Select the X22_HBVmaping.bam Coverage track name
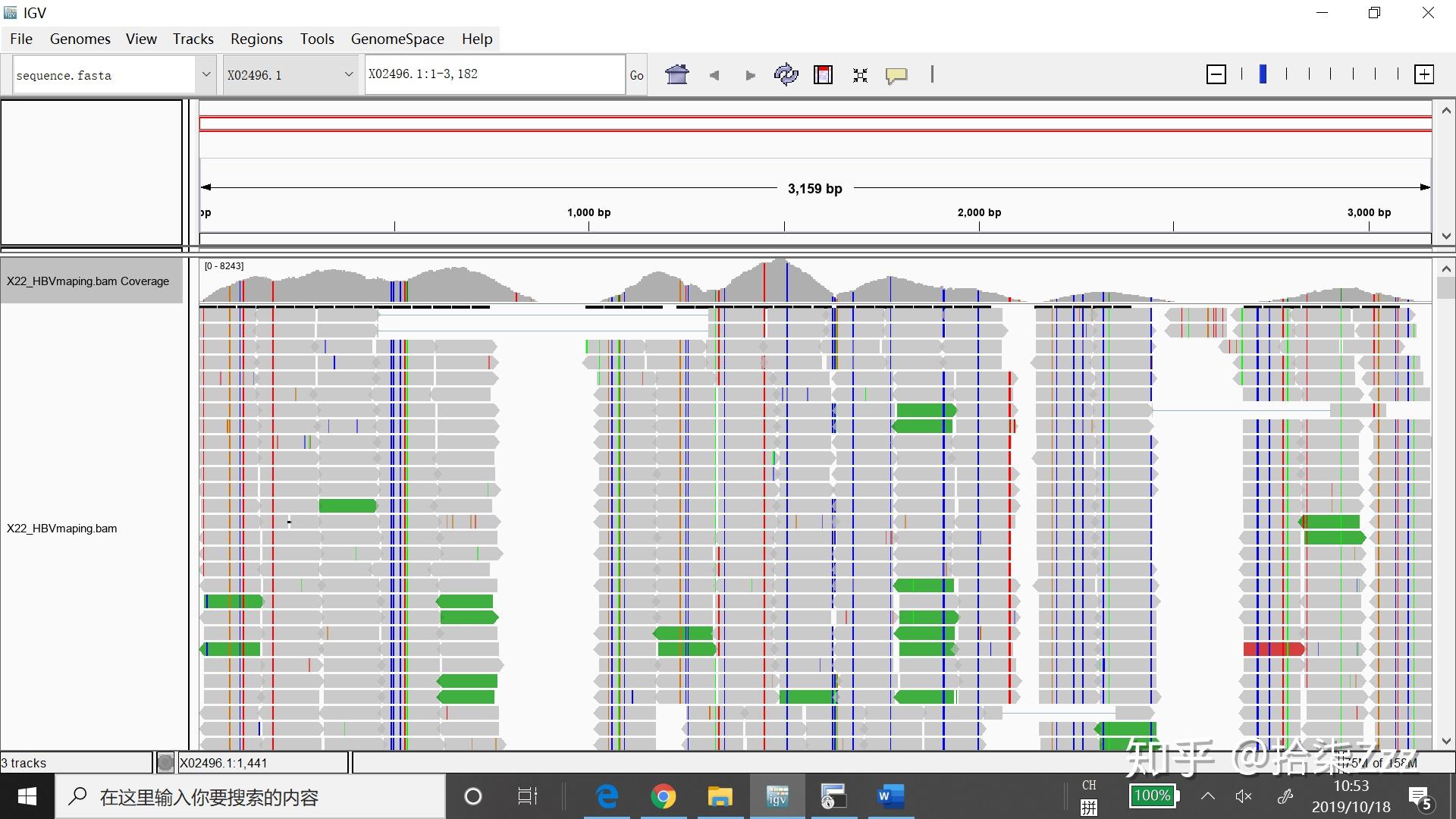Viewport: 1456px width, 819px height. 89,281
